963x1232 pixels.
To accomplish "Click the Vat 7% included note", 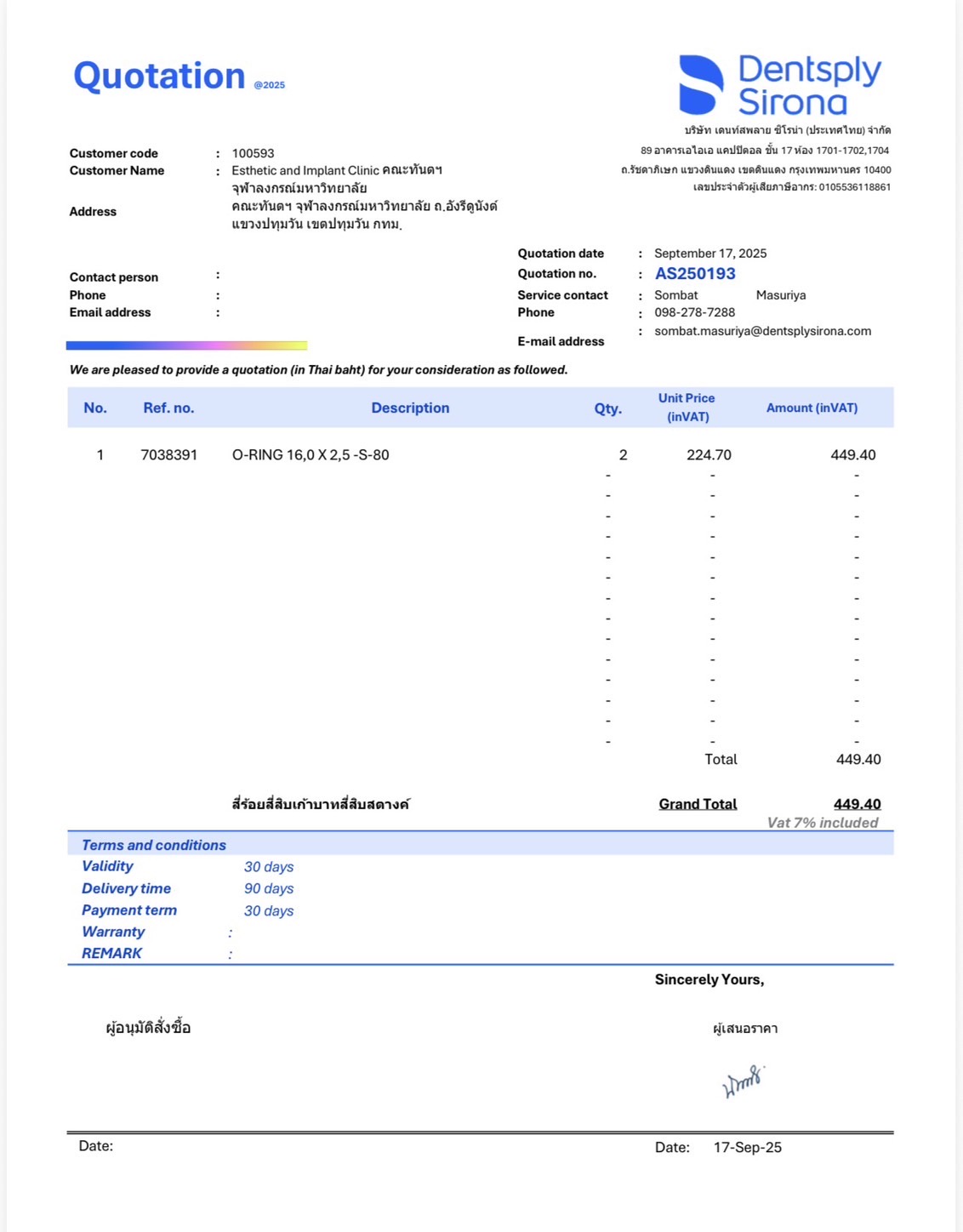I will click(822, 823).
